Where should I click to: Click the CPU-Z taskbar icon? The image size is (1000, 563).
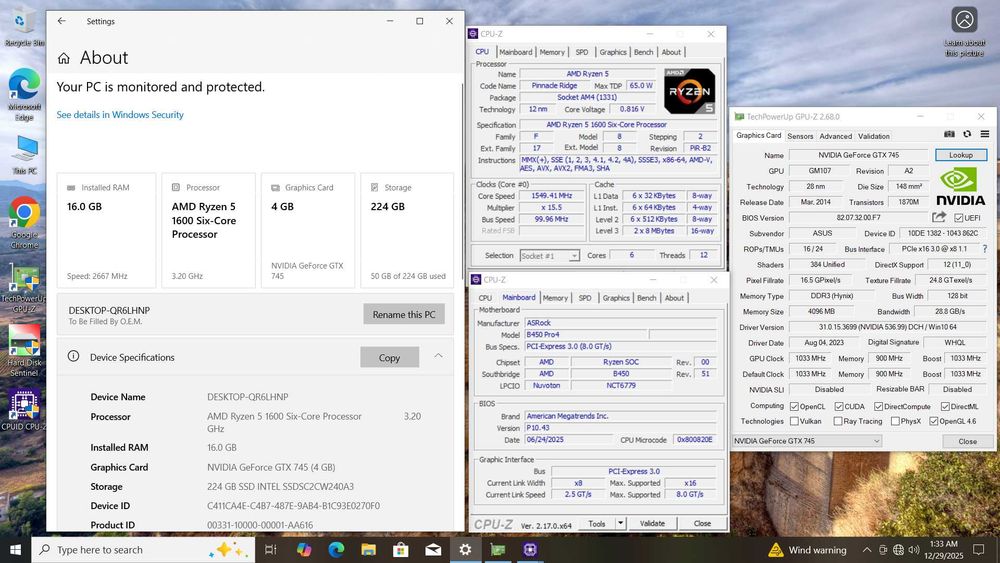530,550
